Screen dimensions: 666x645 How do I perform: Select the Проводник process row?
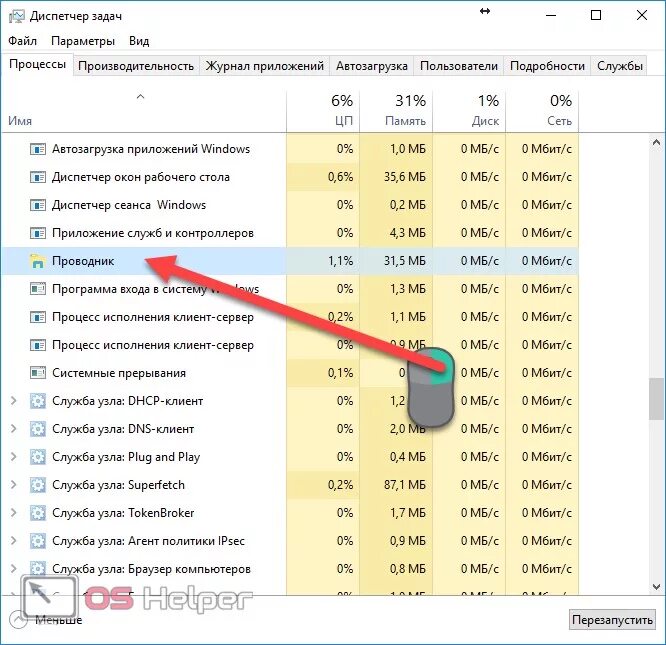point(290,261)
